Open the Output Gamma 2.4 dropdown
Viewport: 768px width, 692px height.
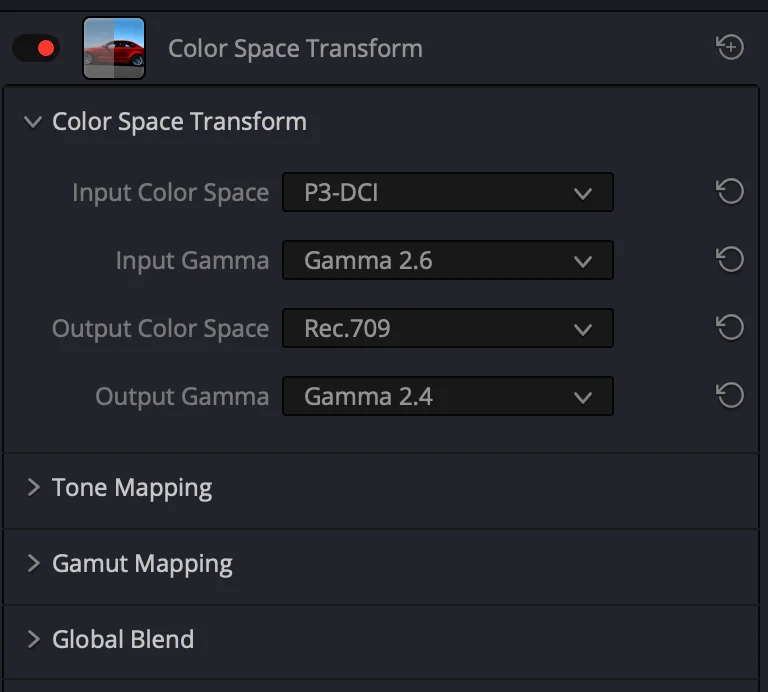click(x=448, y=396)
